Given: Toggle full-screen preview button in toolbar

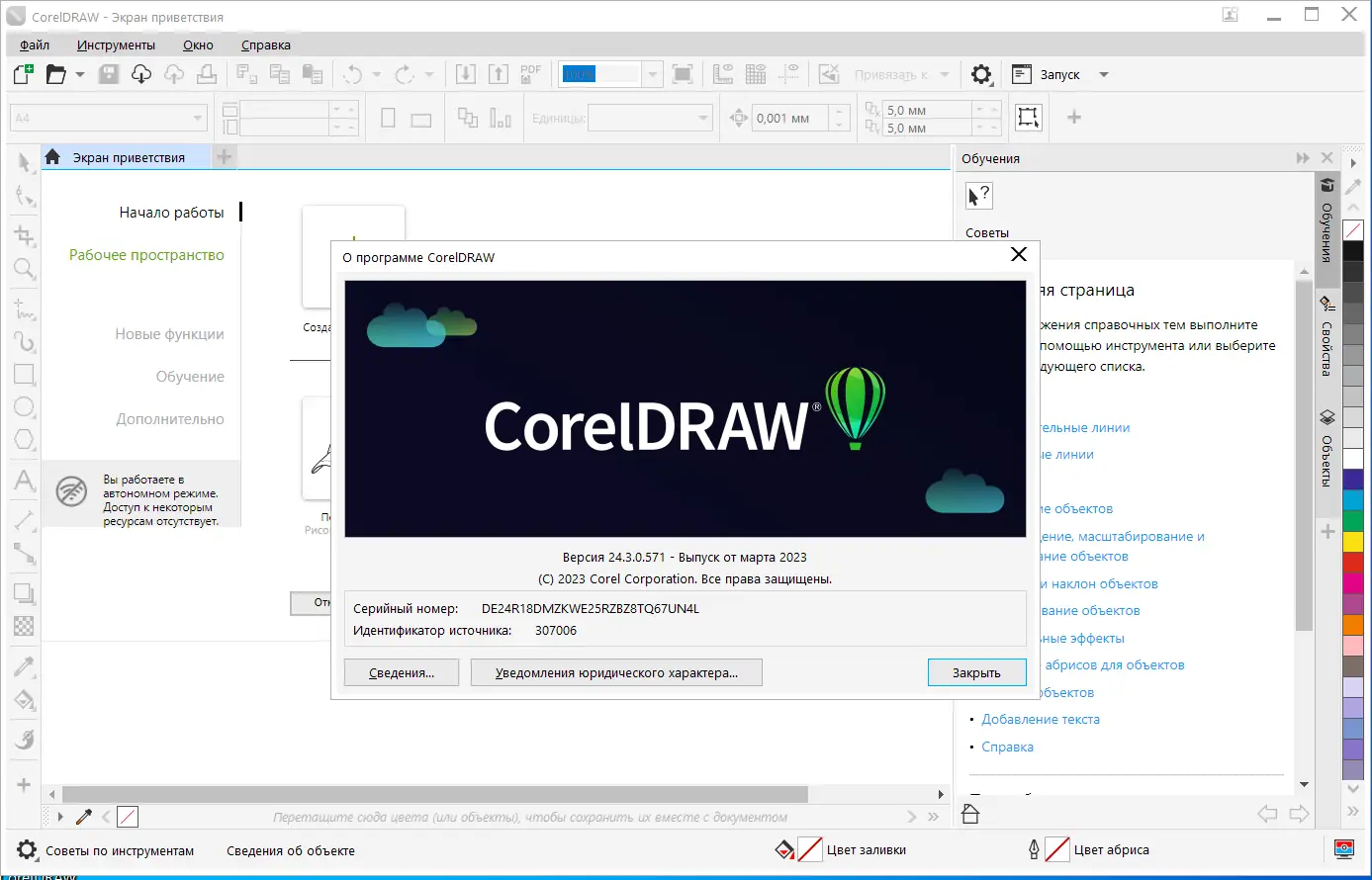Looking at the screenshot, I should [x=683, y=74].
